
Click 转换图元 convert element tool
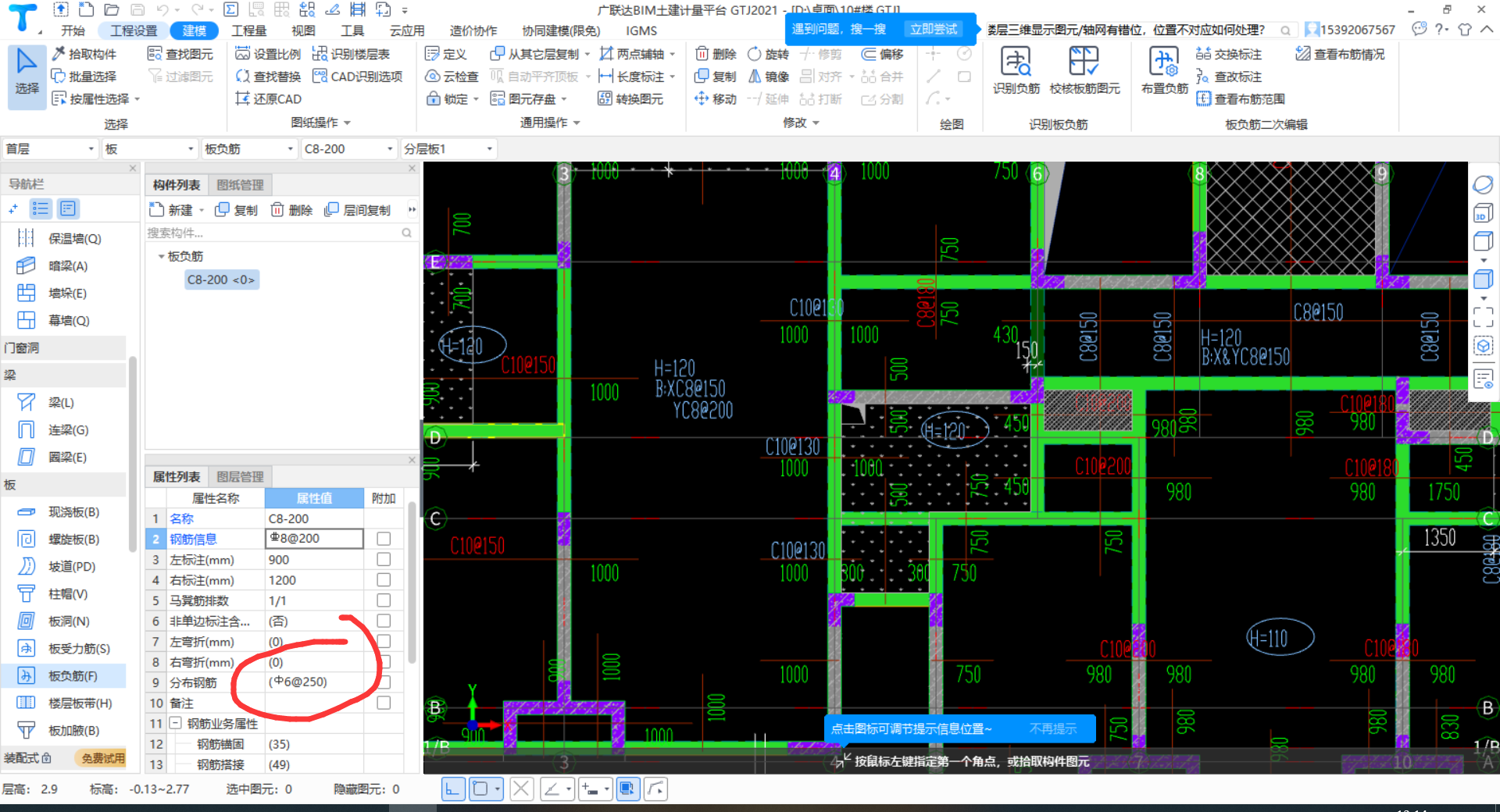pyautogui.click(x=630, y=99)
